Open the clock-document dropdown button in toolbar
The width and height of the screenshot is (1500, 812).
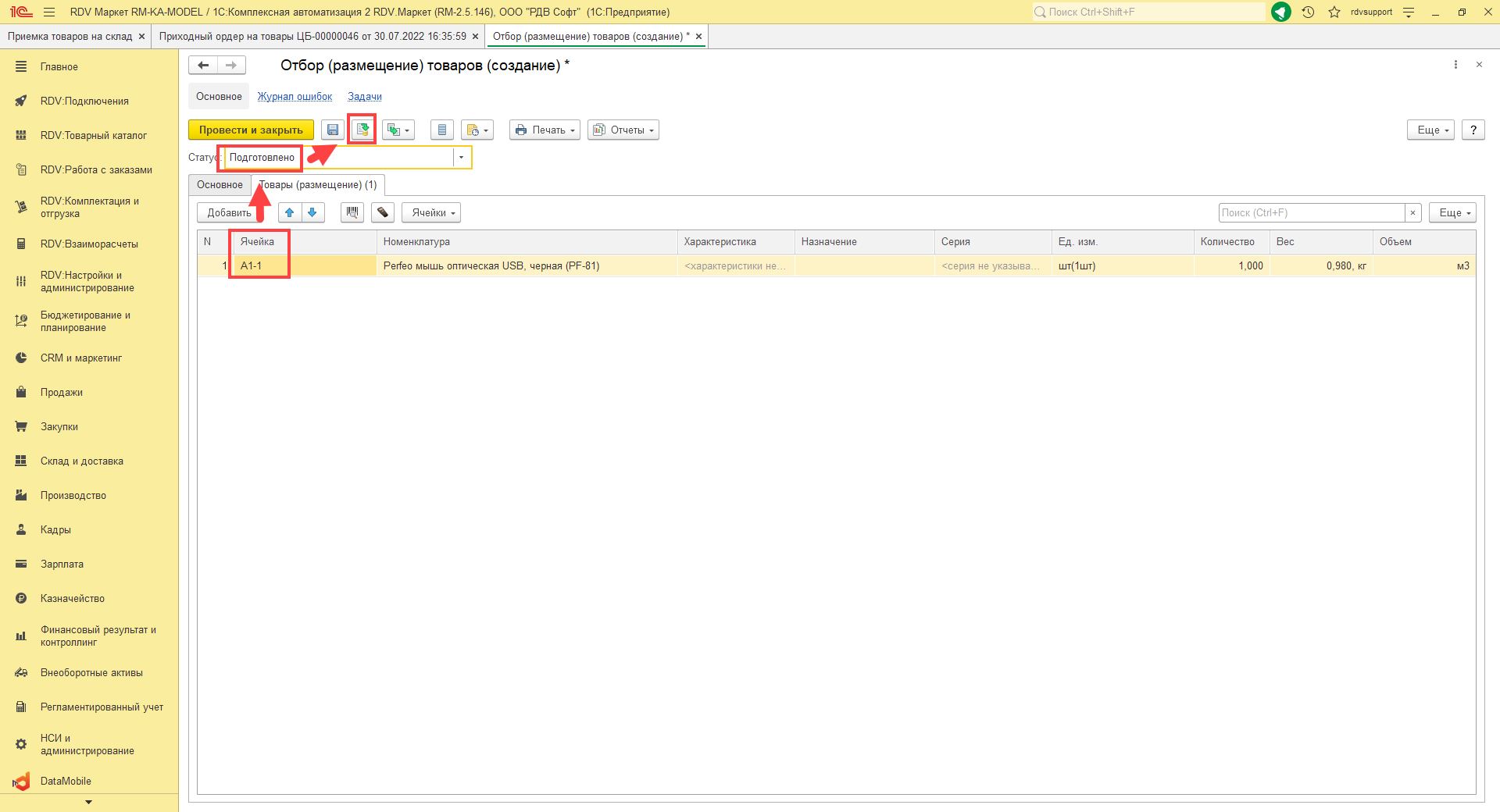pos(477,130)
